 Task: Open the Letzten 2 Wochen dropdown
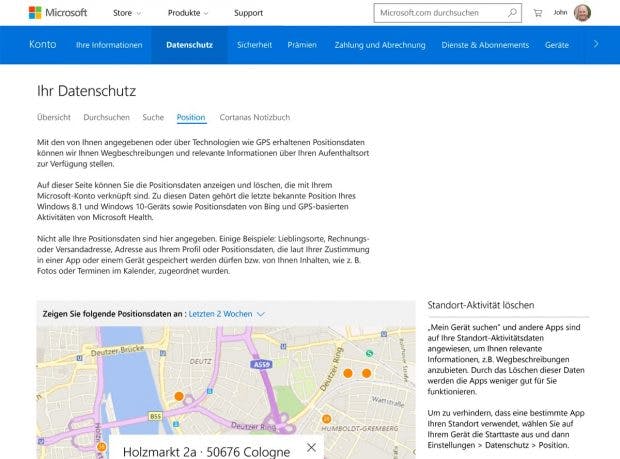(226, 314)
